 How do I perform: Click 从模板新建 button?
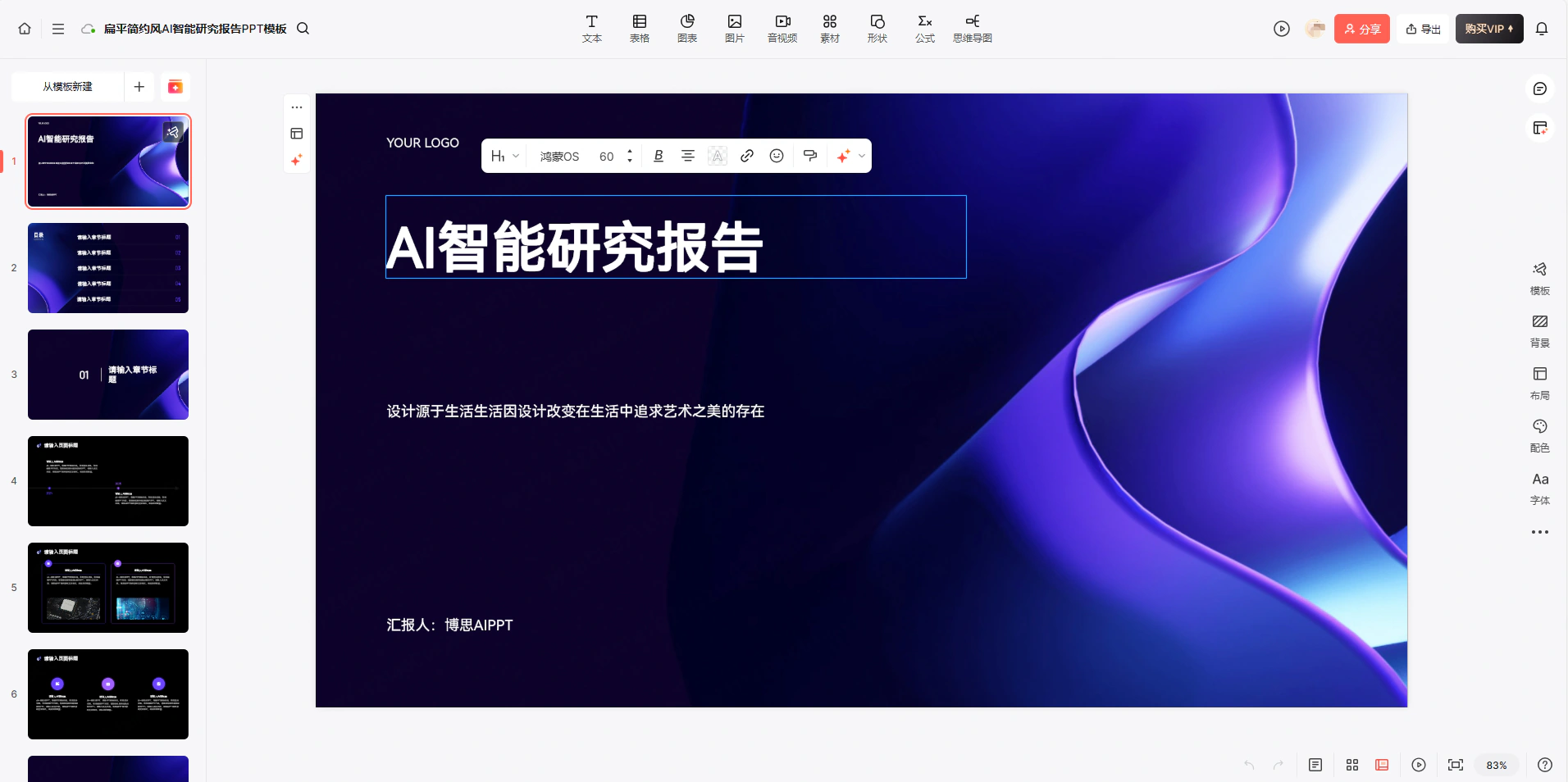pyautogui.click(x=68, y=87)
